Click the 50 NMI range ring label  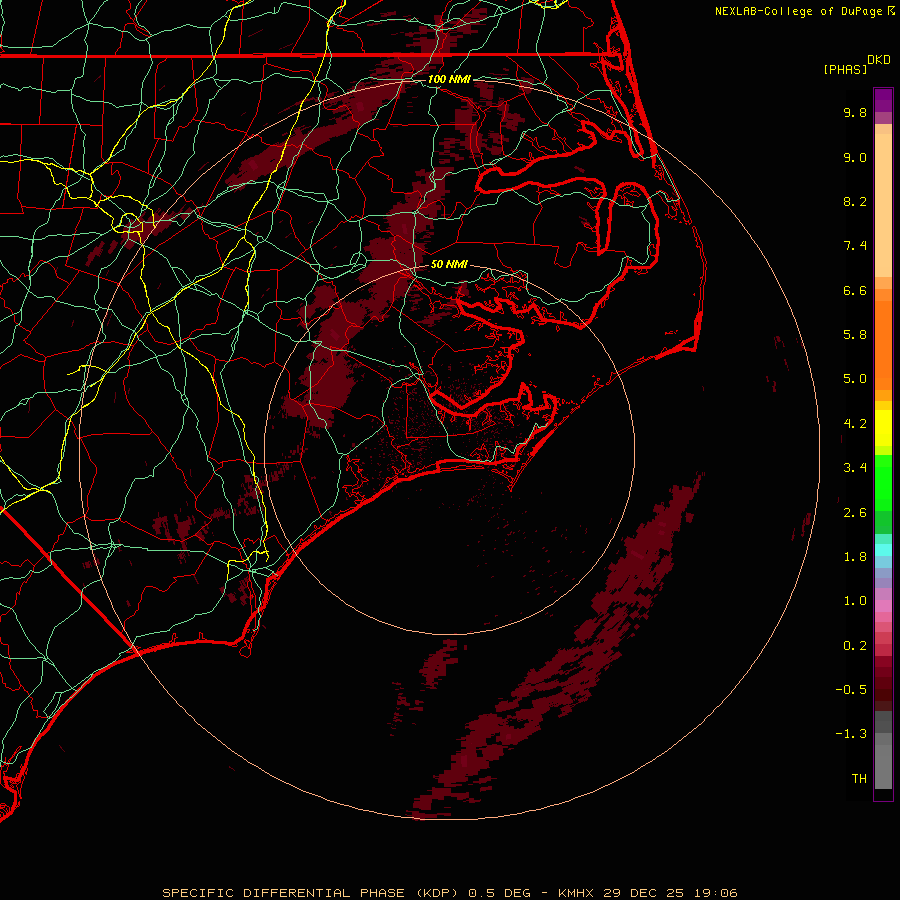click(x=449, y=265)
